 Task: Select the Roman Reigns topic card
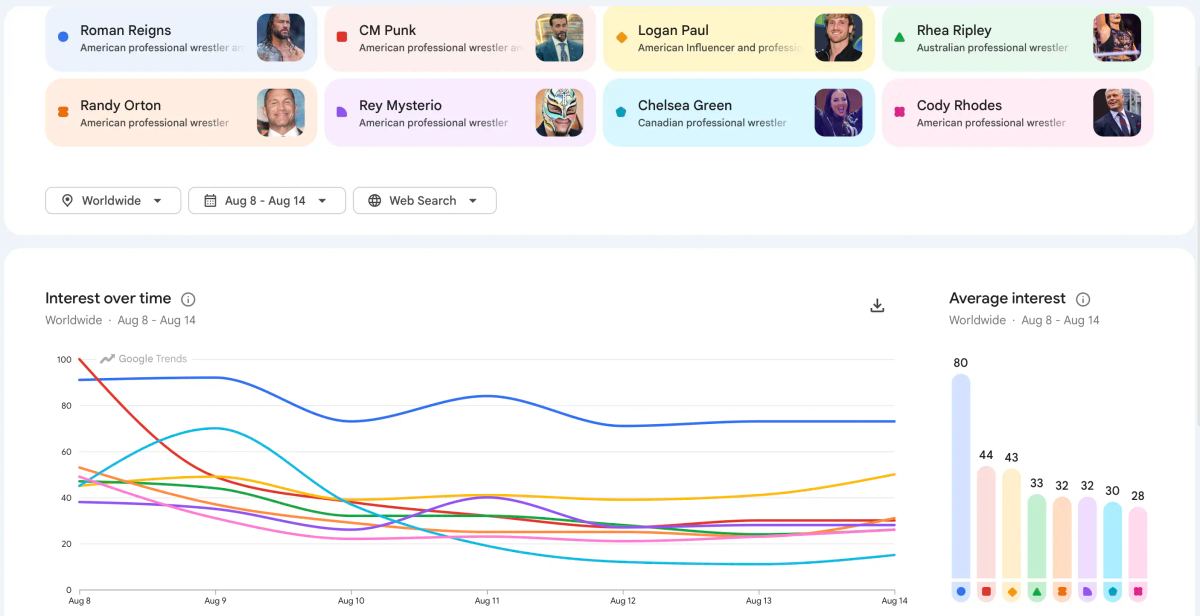tap(181, 38)
